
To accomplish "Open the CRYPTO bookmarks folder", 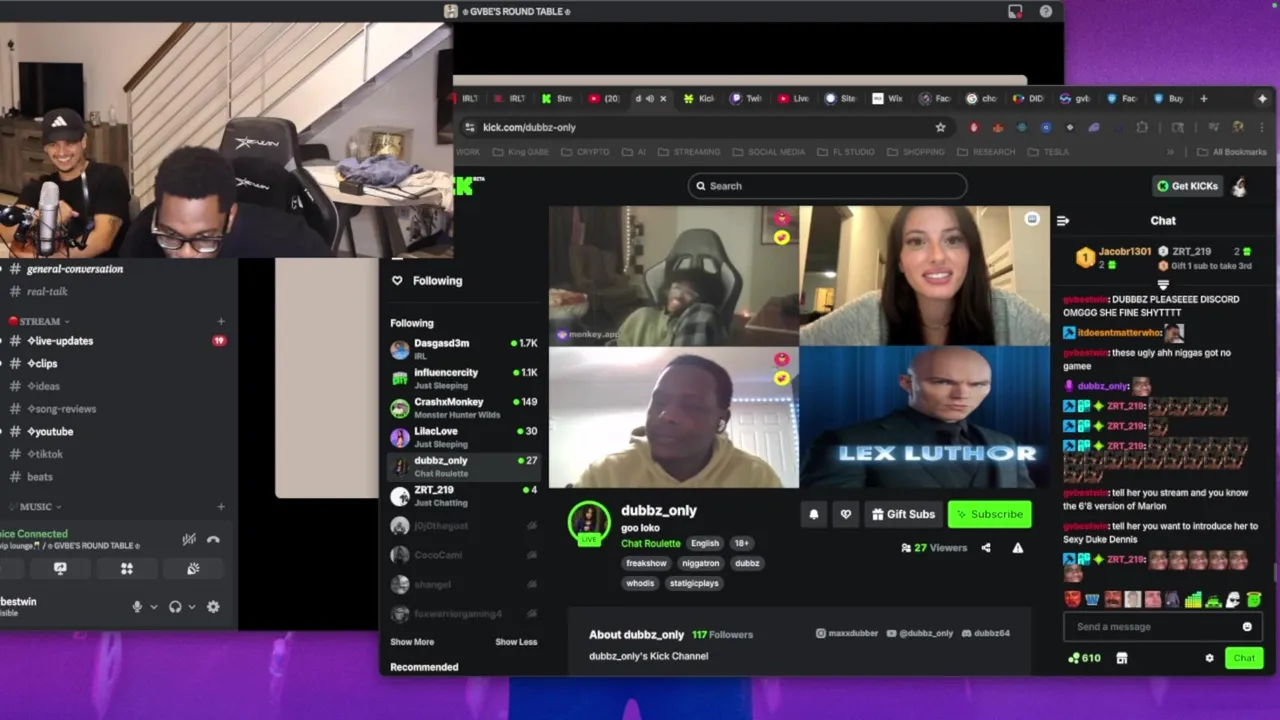I will pyautogui.click(x=585, y=152).
